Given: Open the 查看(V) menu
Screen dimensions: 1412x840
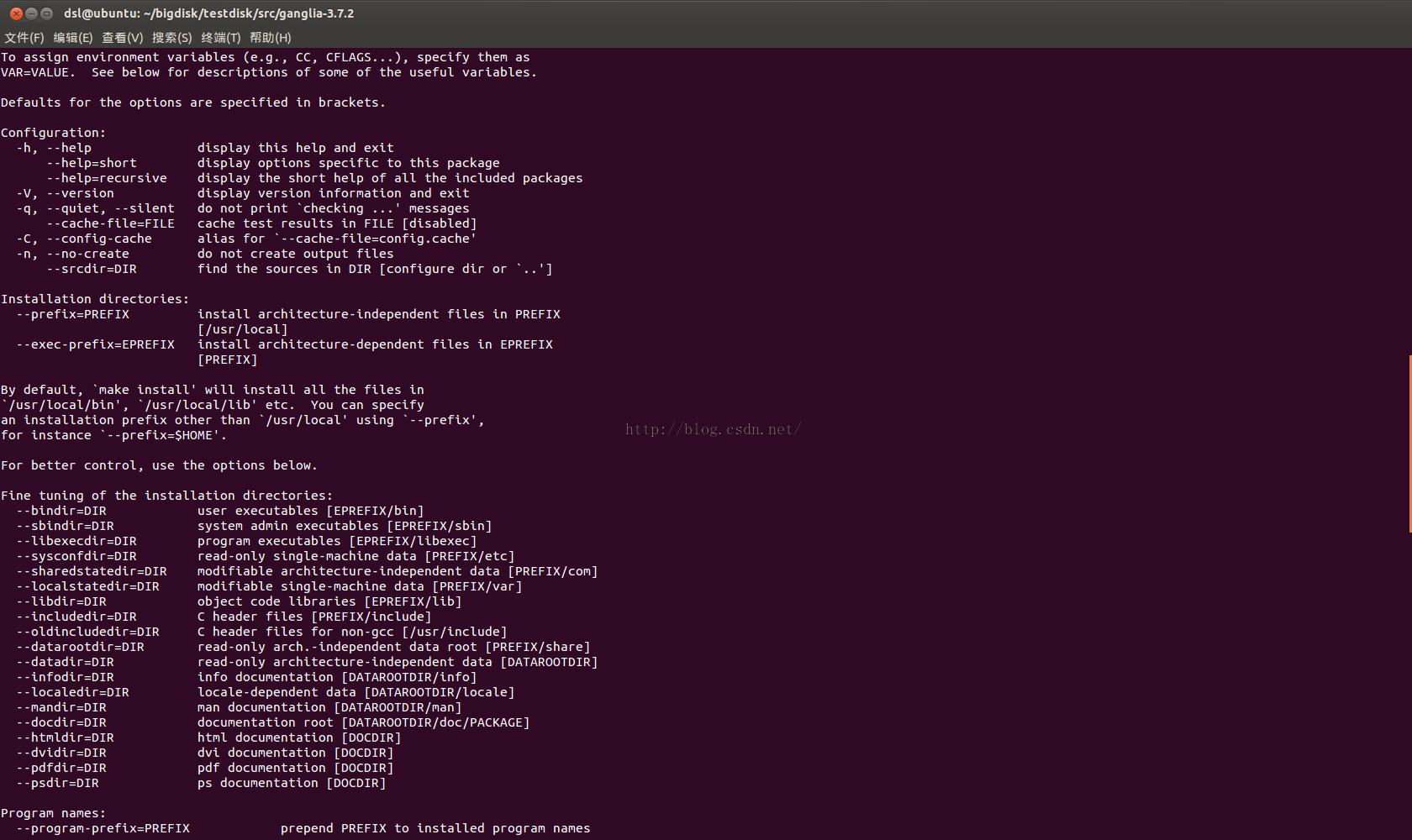Looking at the screenshot, I should point(122,38).
